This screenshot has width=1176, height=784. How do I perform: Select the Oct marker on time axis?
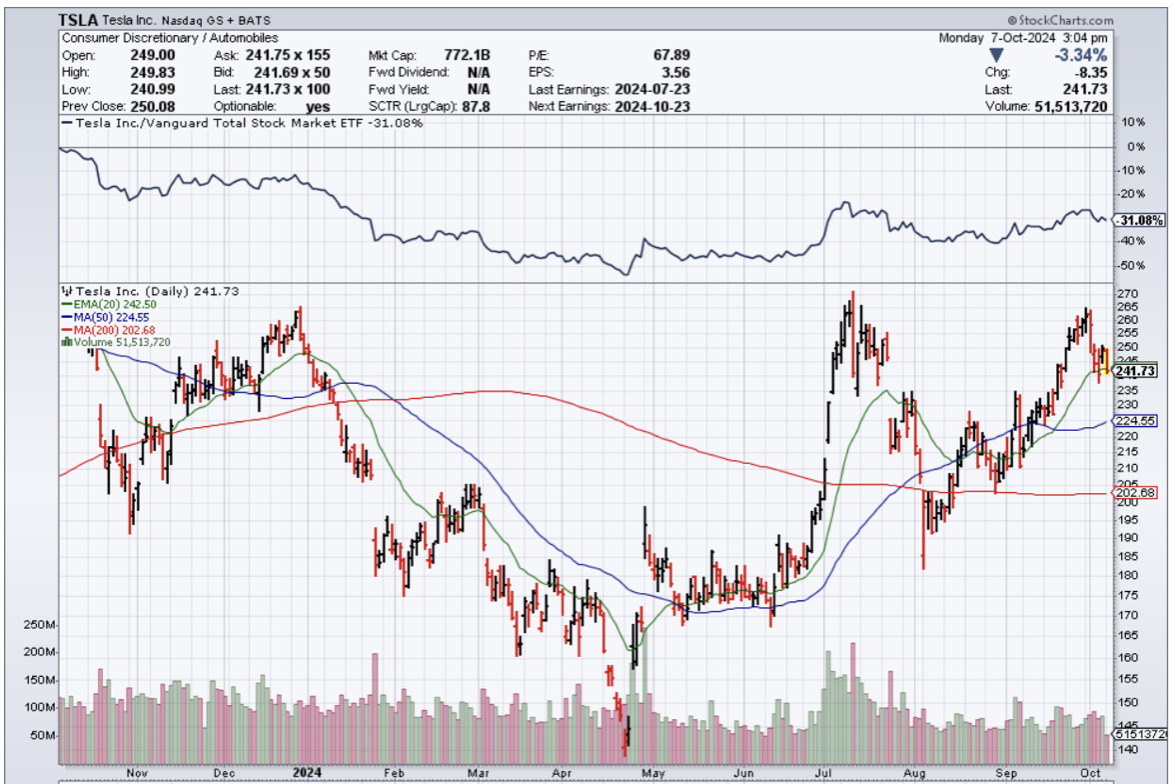point(1092,773)
